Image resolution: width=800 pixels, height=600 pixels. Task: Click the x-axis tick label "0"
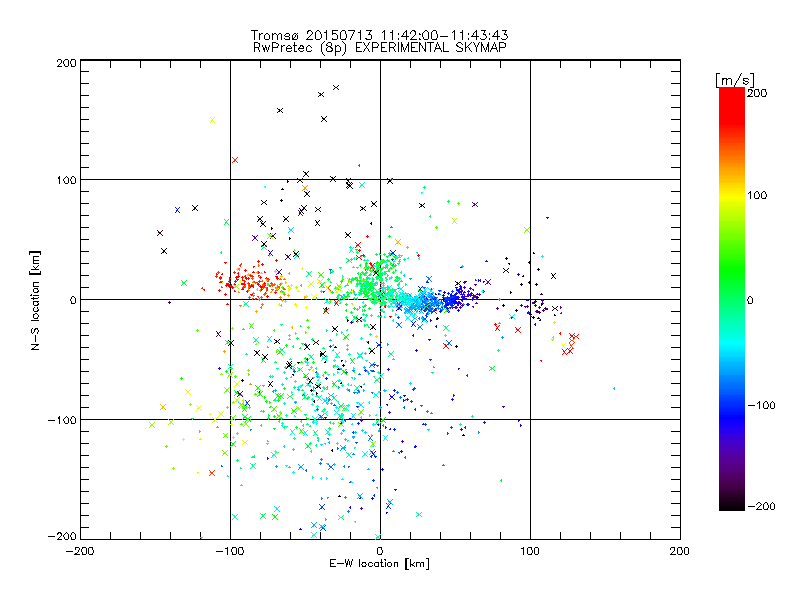pos(380,551)
